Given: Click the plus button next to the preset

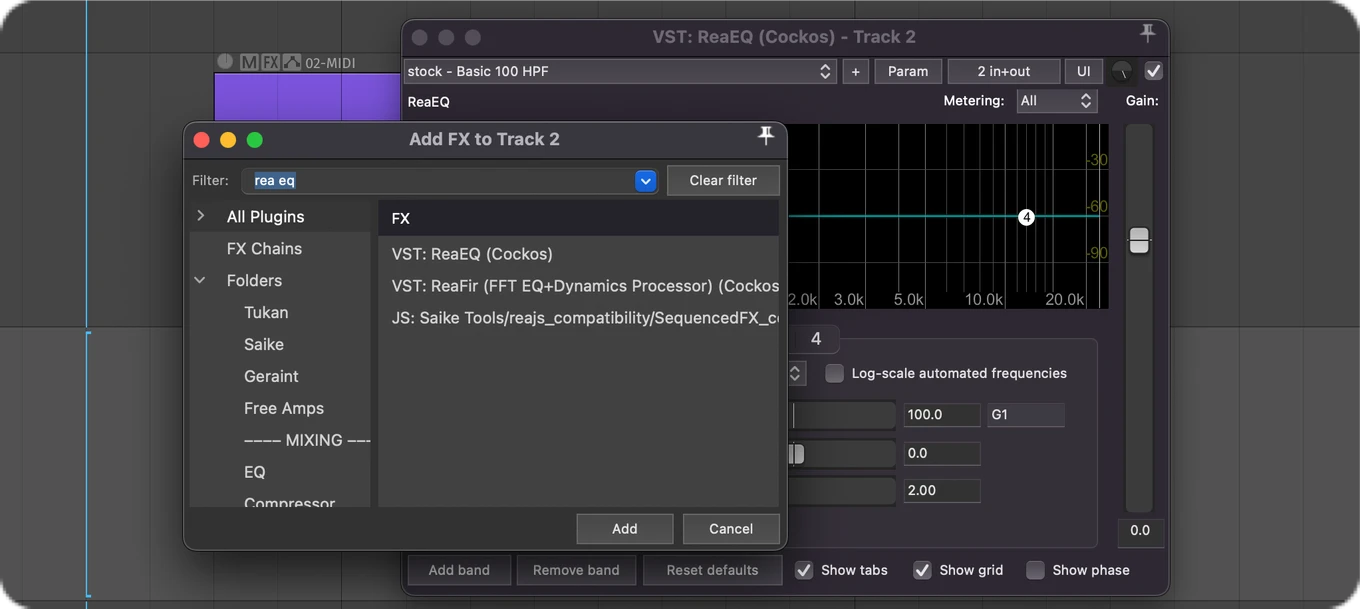Looking at the screenshot, I should point(855,71).
